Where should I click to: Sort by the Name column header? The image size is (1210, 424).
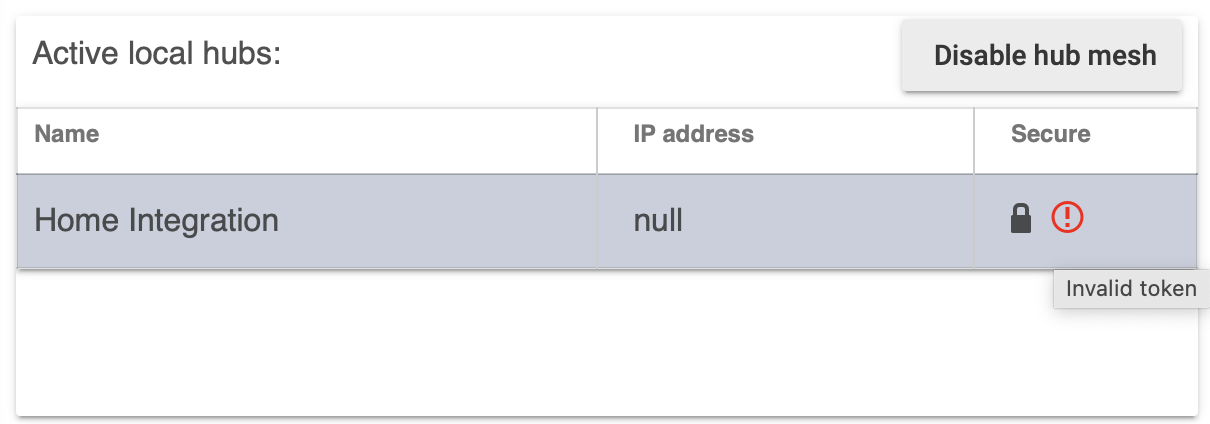(x=67, y=133)
